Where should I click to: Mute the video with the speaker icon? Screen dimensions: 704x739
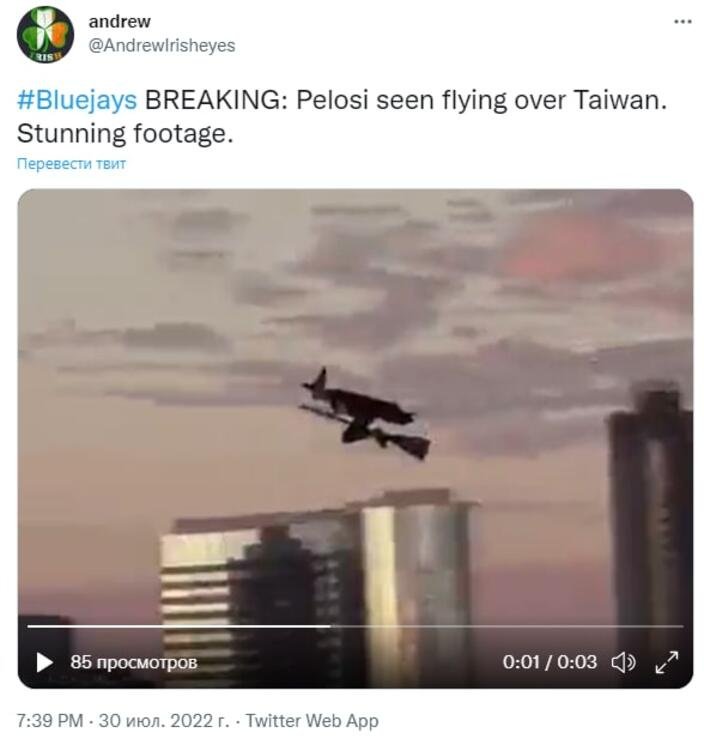coord(623,663)
